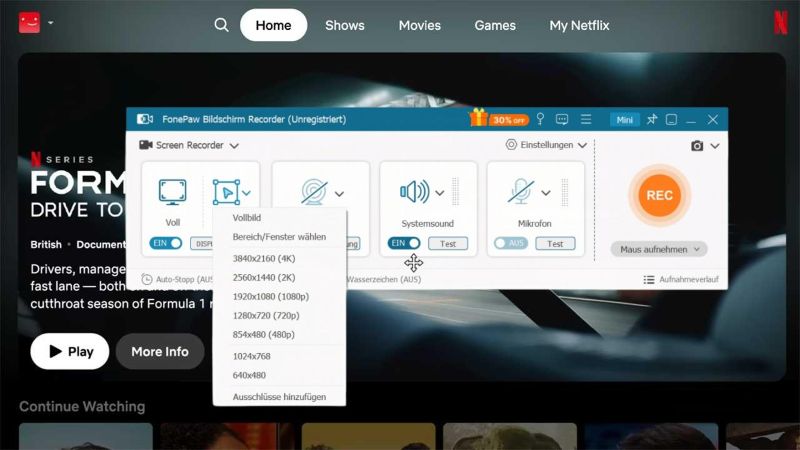Click the Auto-Stopp clock icon
Viewport: 800px width, 450px height.
(x=146, y=279)
